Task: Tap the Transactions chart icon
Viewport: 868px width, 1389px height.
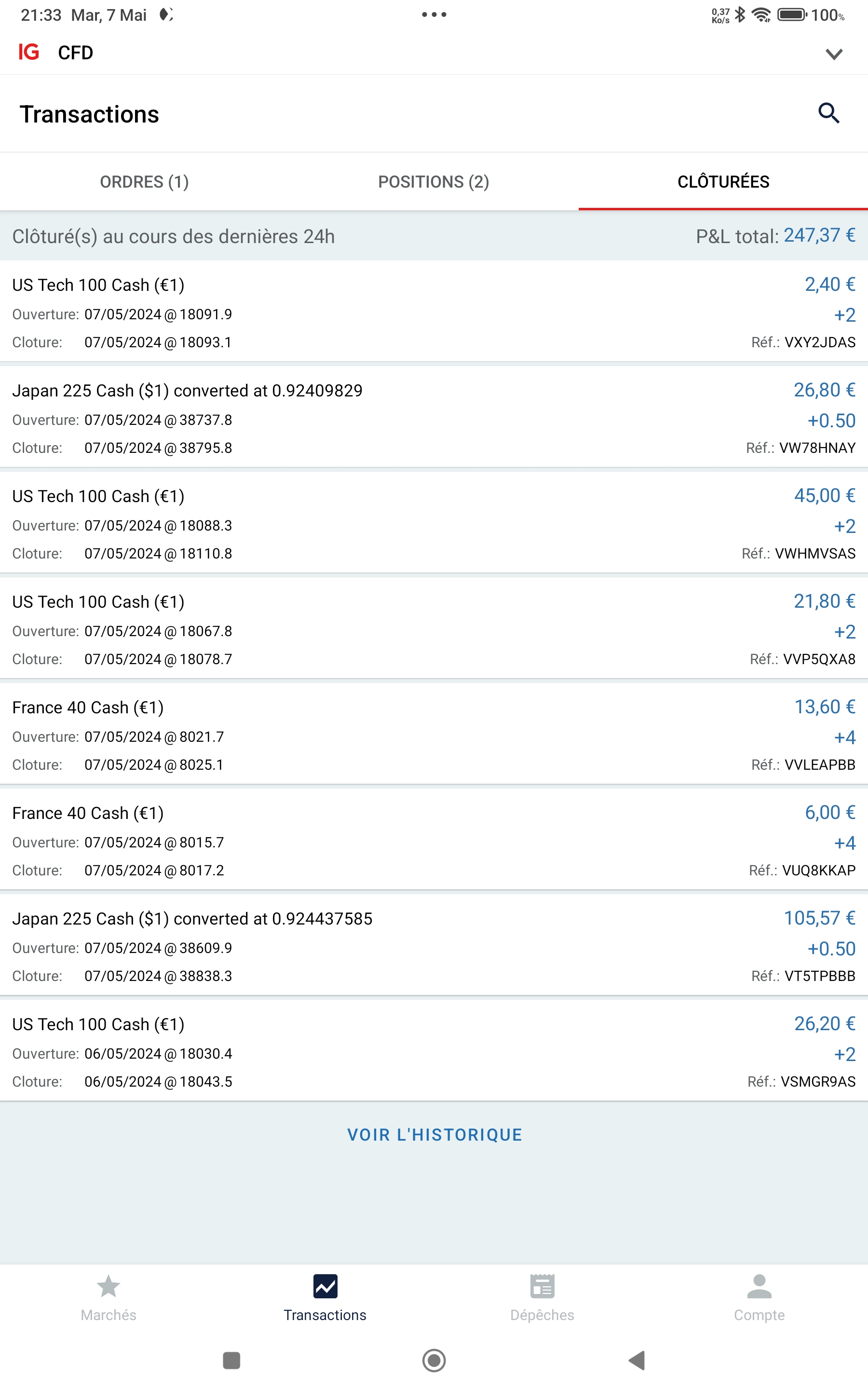Action: 325,1287
